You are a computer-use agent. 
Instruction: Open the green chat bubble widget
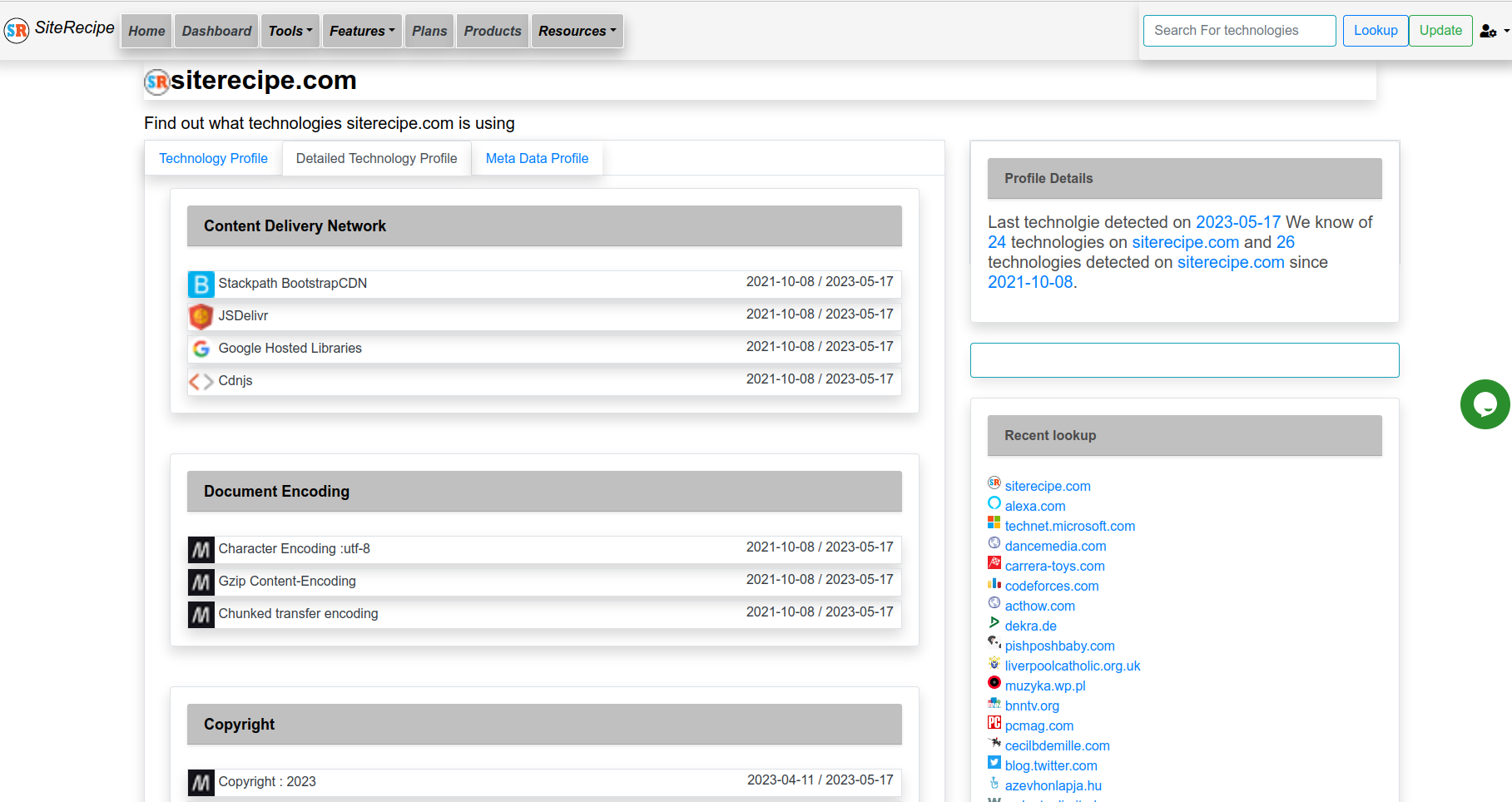1485,404
